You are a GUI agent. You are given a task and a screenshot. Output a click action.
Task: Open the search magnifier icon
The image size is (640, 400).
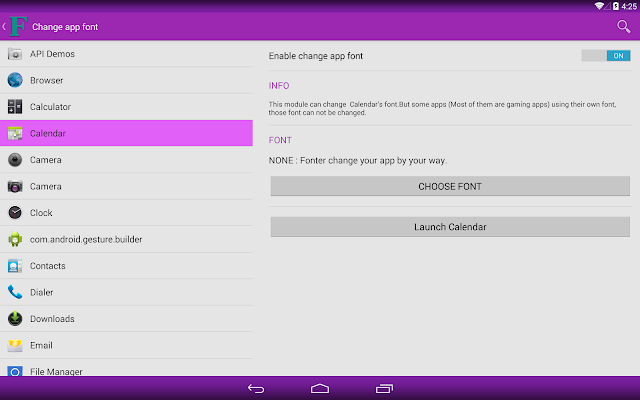[x=623, y=27]
